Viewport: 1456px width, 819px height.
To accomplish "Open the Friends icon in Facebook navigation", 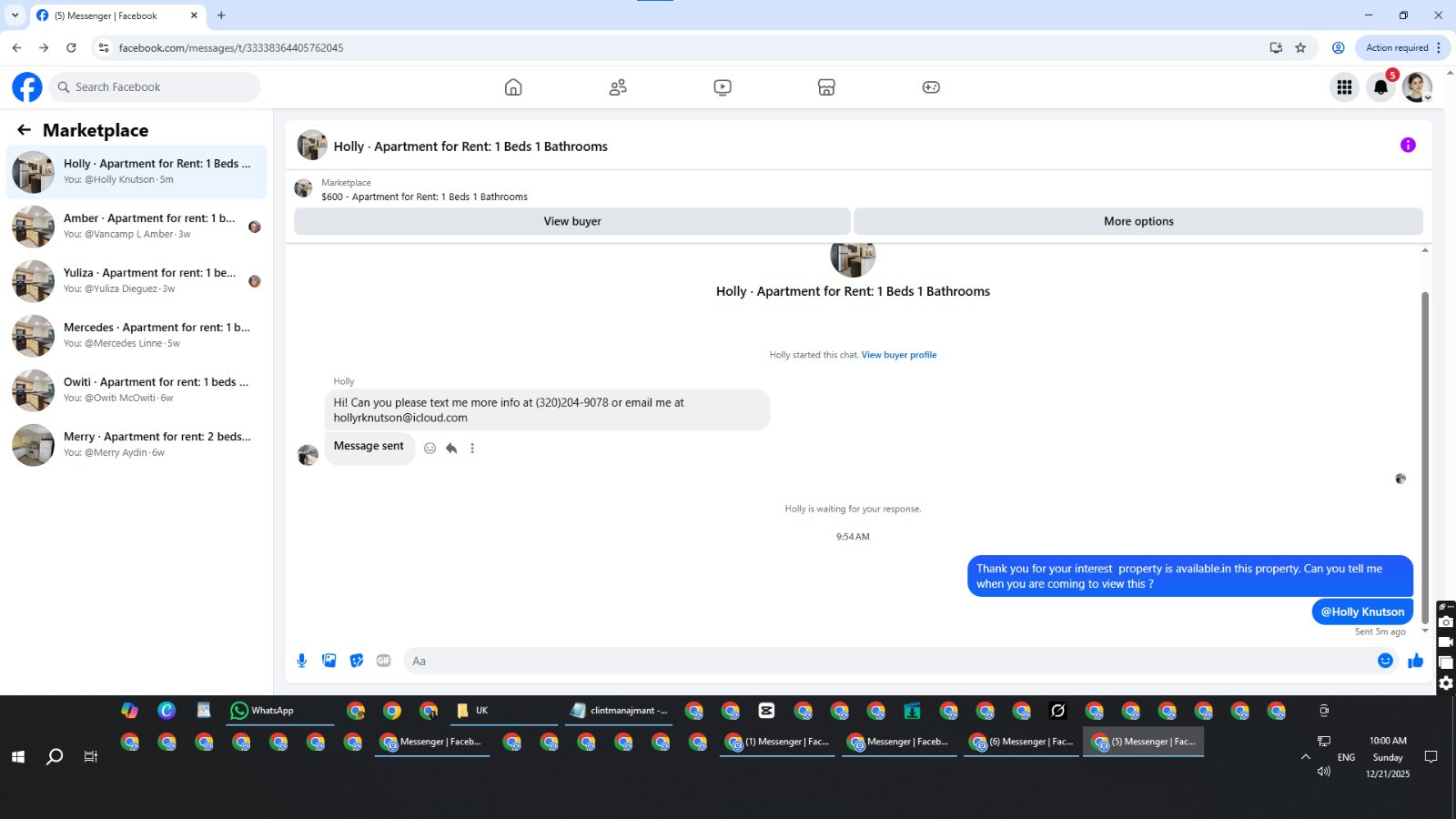I will click(x=618, y=87).
